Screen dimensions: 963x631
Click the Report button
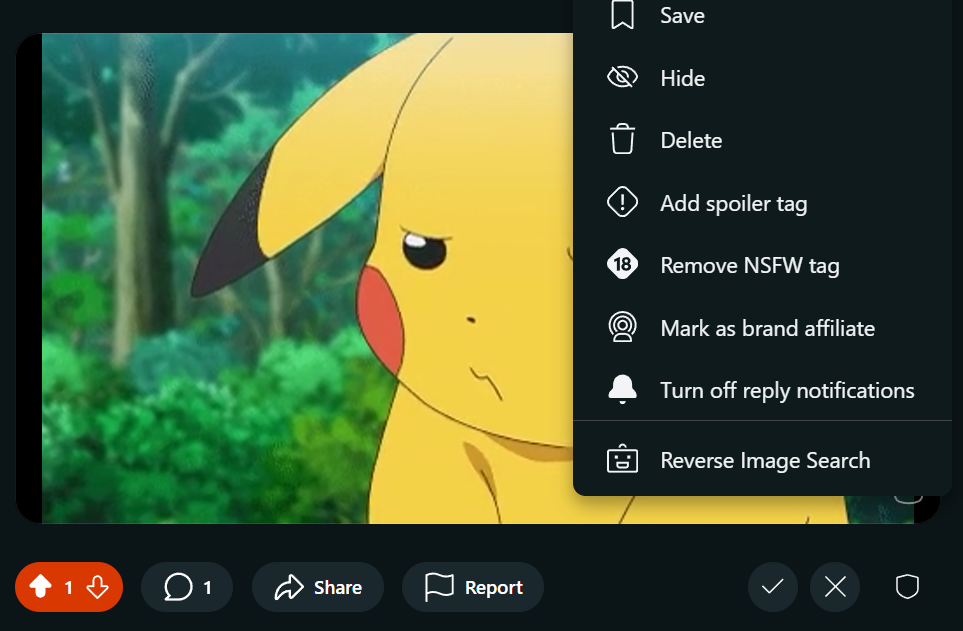pos(473,587)
